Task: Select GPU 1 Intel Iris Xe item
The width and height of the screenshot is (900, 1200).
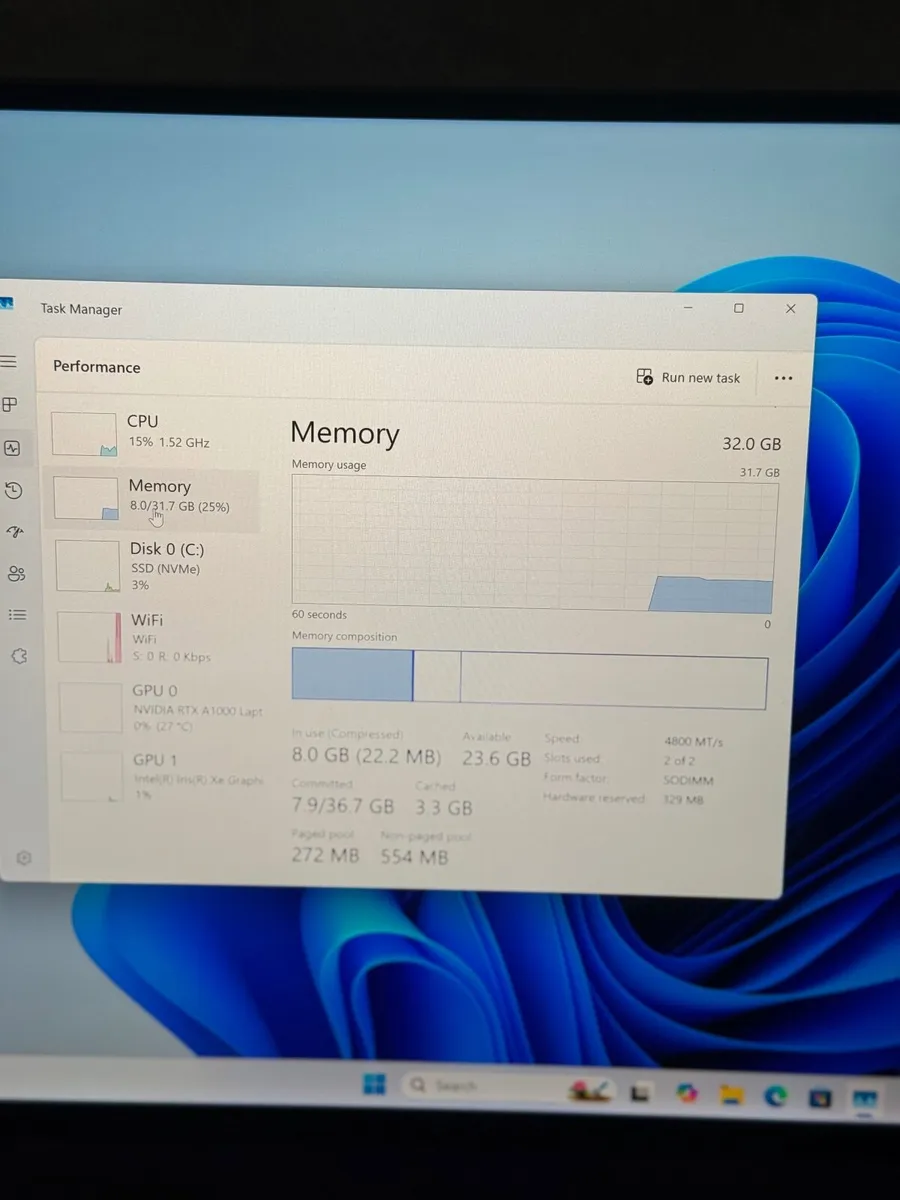Action: coord(162,776)
